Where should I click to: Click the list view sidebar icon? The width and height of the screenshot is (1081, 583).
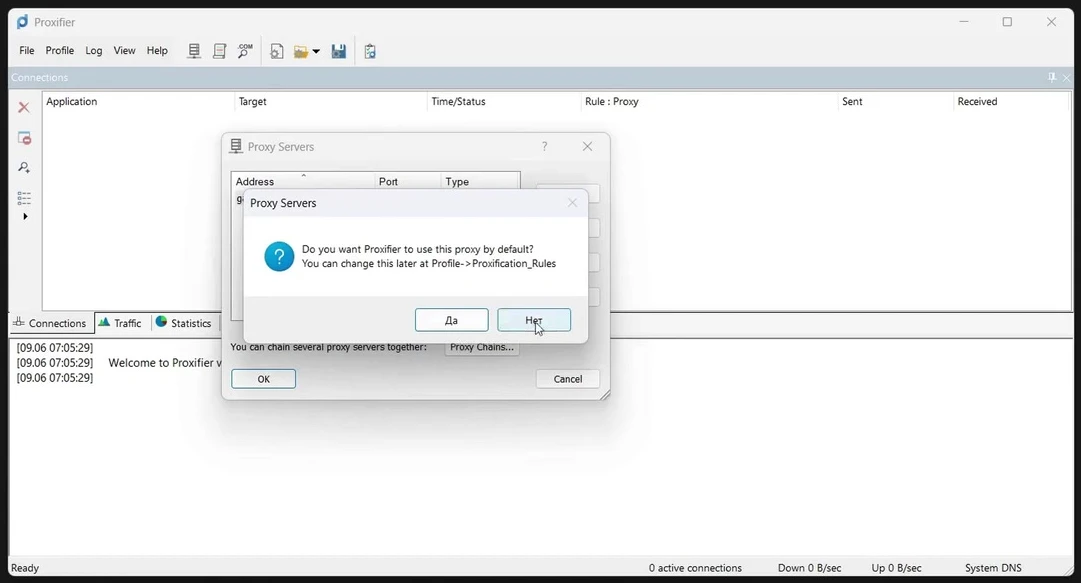click(24, 198)
